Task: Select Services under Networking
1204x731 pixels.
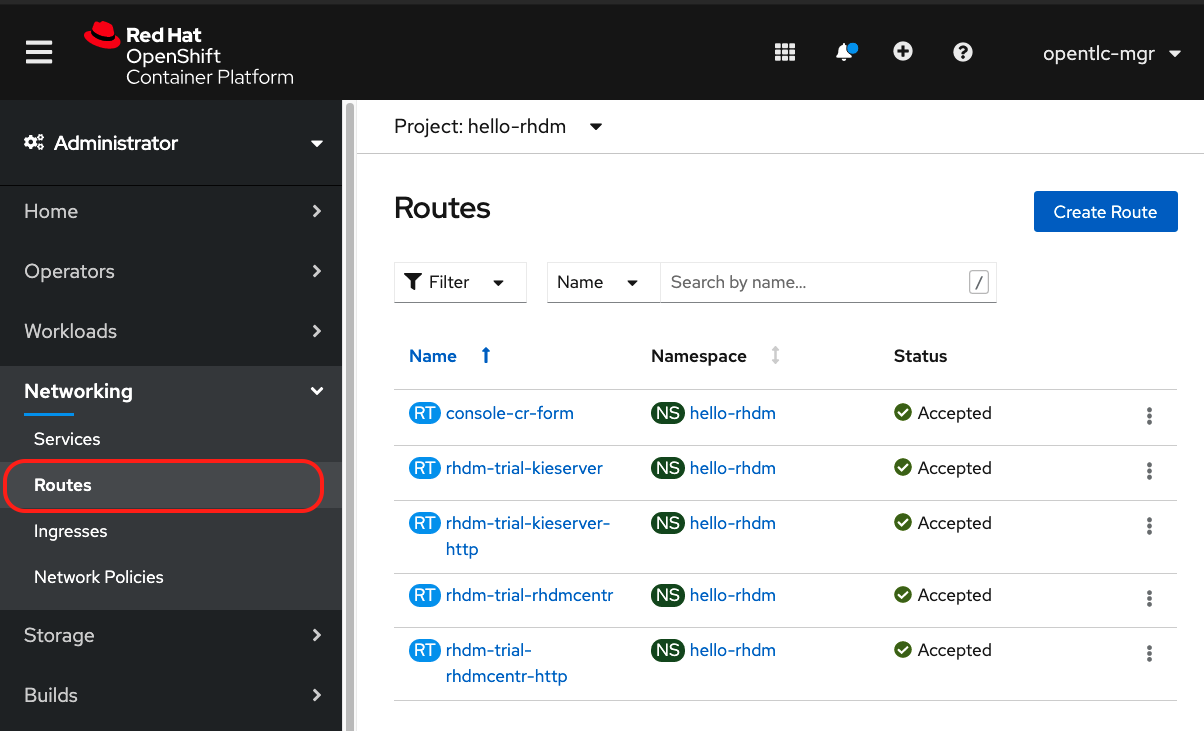Action: (67, 439)
